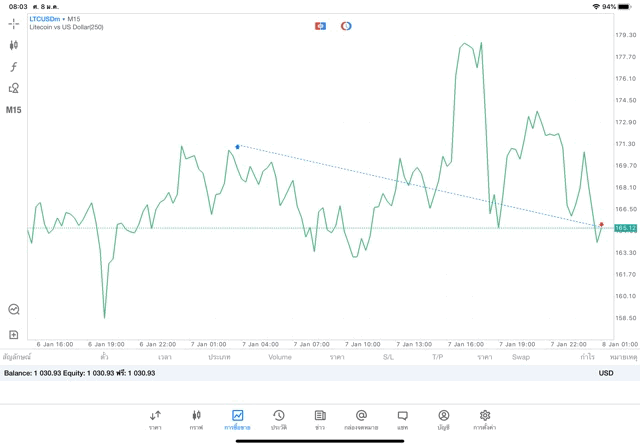Open the บัญชี accounts tab
Viewport: 640px width, 447px height.
point(443,419)
